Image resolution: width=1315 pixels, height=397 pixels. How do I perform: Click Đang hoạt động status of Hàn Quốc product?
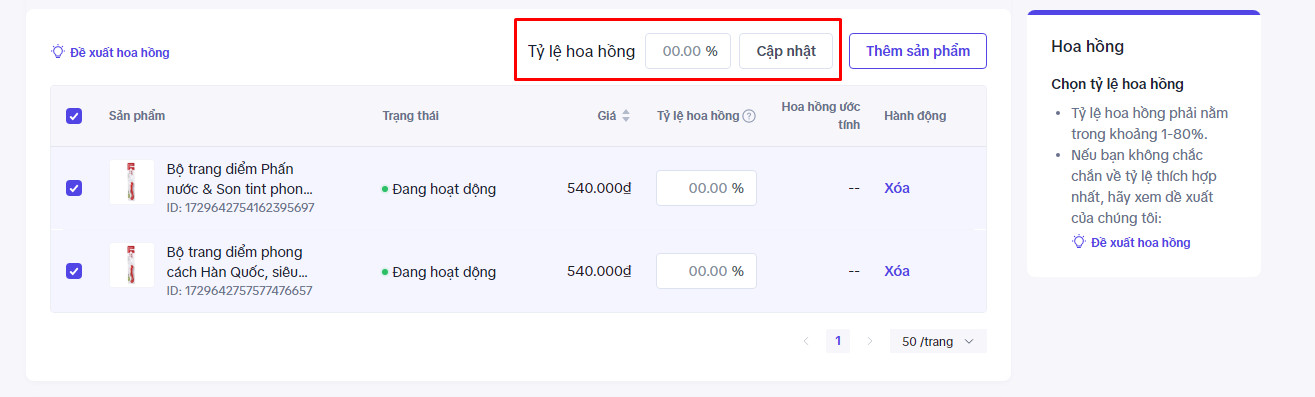coord(439,272)
